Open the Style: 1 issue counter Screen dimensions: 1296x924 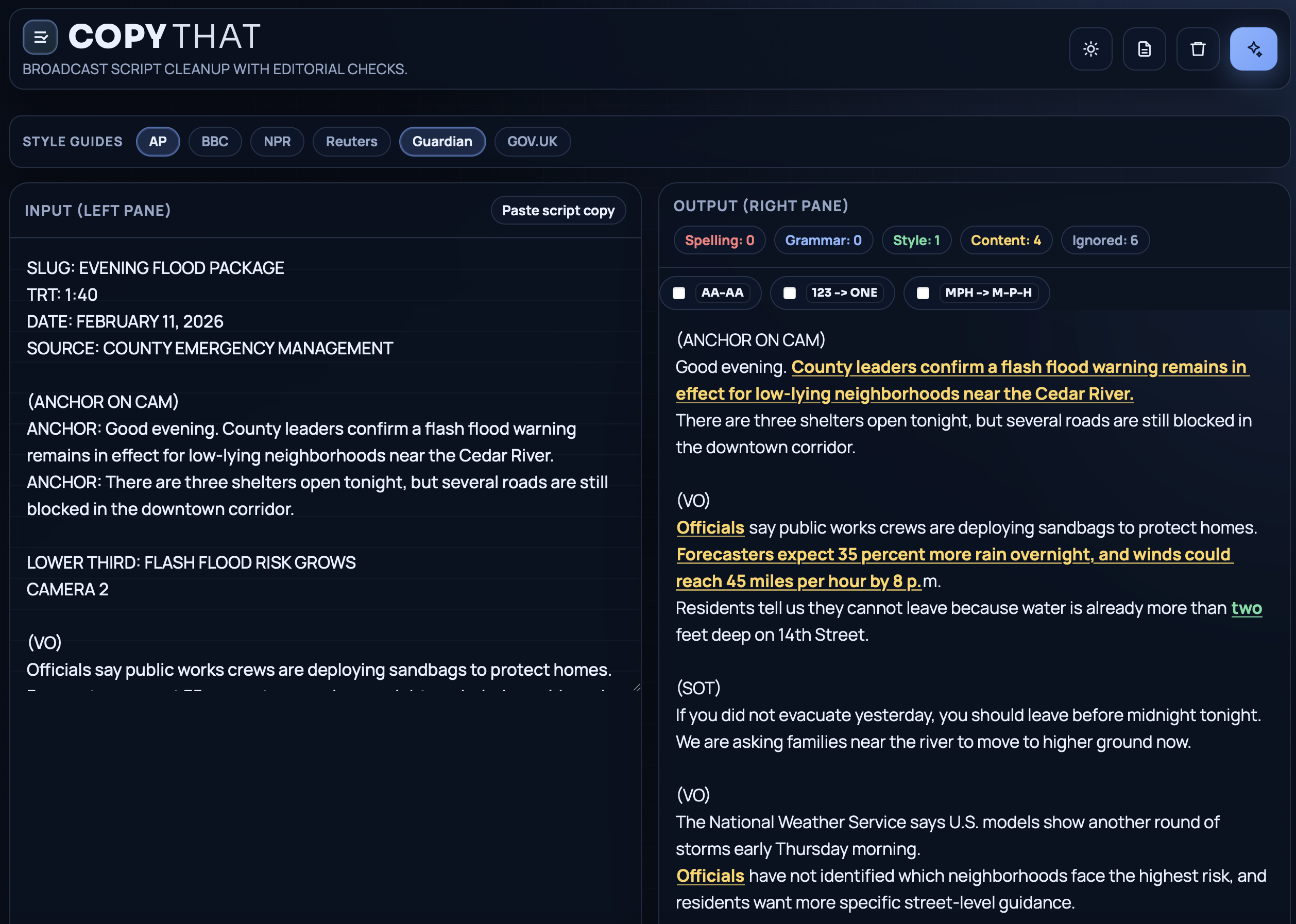(916, 240)
